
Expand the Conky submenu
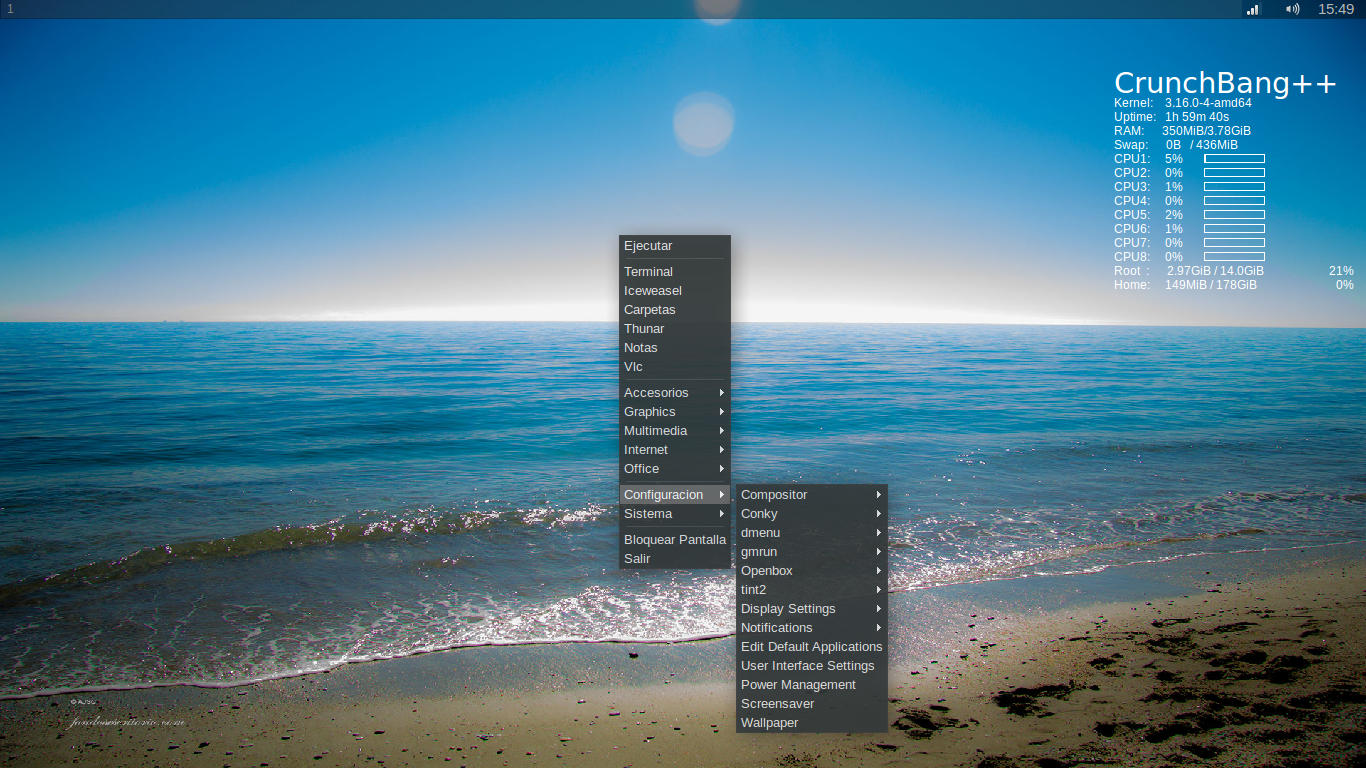pyautogui.click(x=758, y=513)
